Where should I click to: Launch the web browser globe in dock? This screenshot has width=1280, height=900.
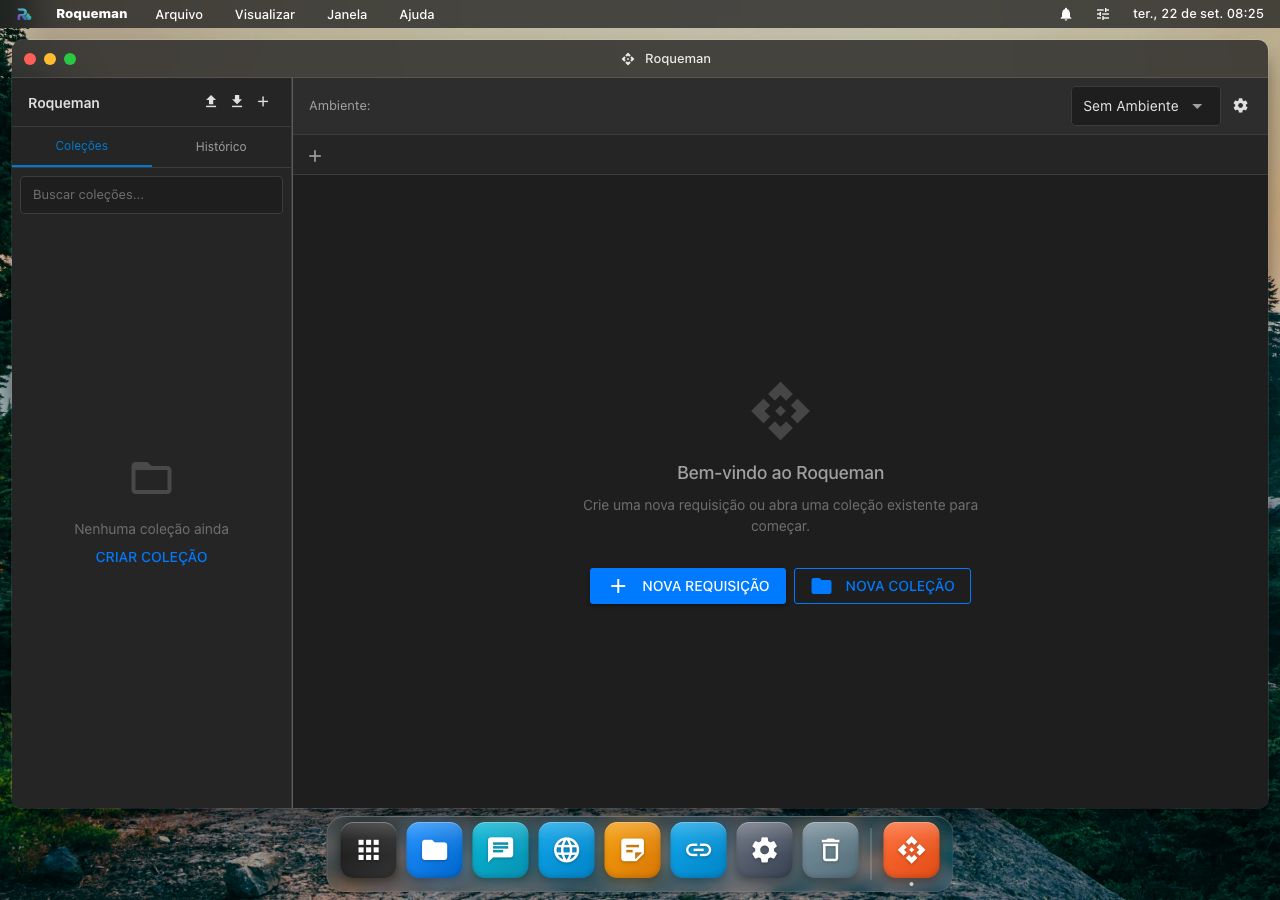(x=567, y=850)
